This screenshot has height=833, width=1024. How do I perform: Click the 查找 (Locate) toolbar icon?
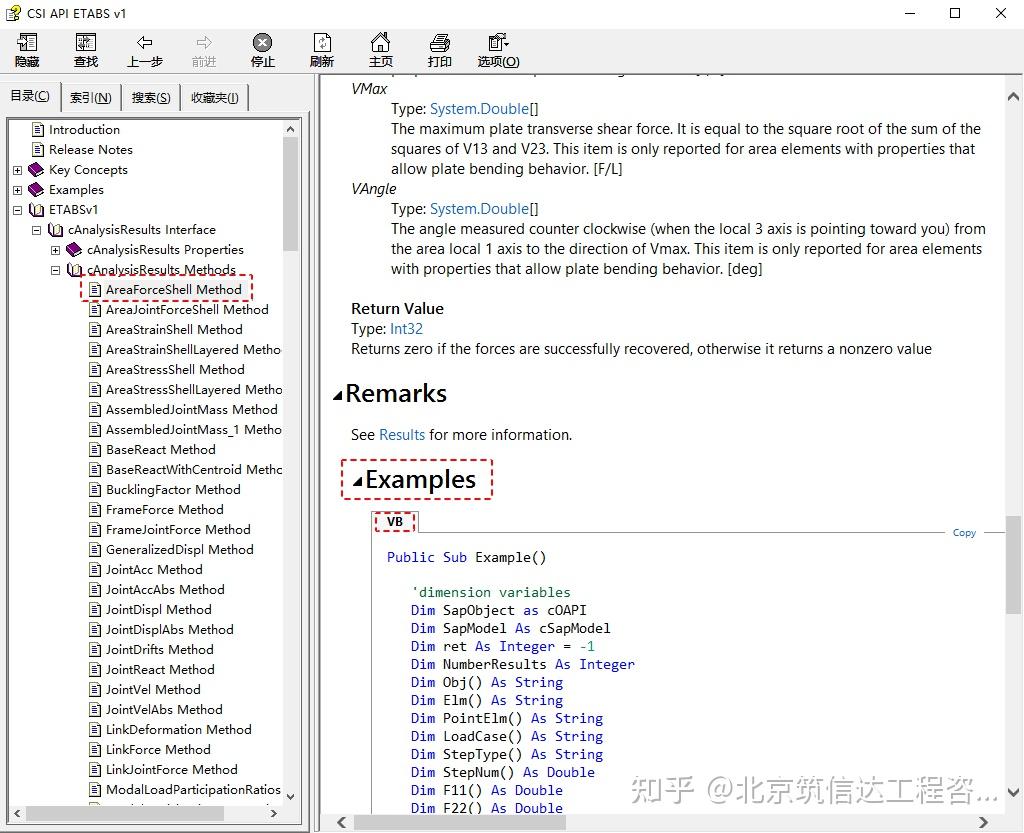point(85,49)
